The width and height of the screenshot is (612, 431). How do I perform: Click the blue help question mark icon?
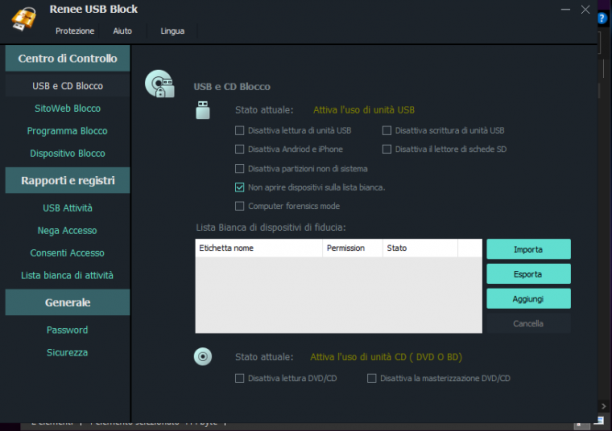click(x=602, y=18)
